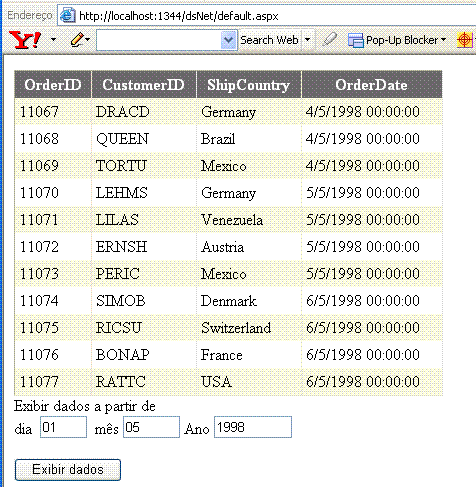This screenshot has height=487, width=476.
Task: Click the highlighter icon next to Search Web
Action: click(329, 40)
